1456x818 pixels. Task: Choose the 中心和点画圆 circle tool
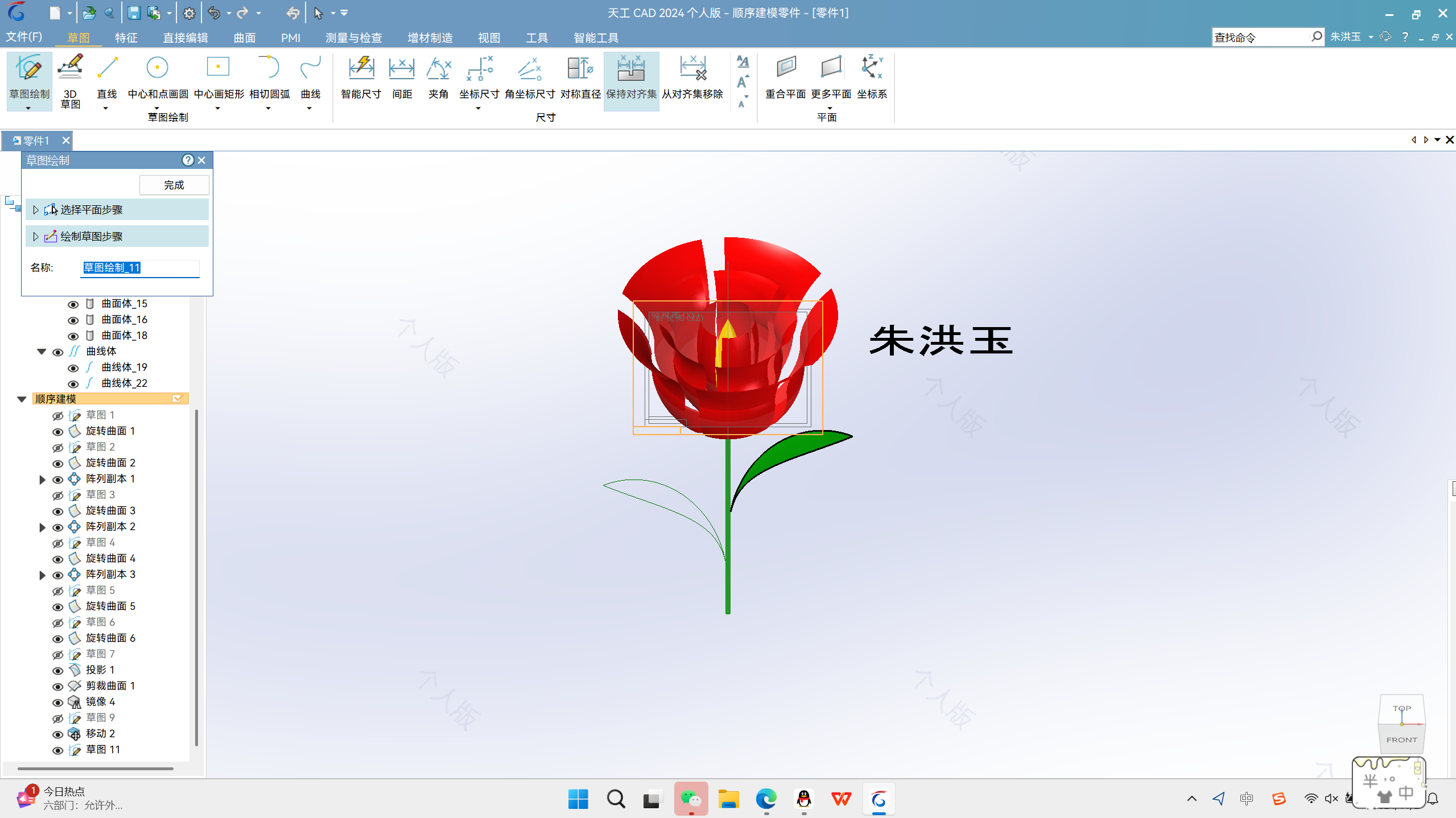[158, 77]
